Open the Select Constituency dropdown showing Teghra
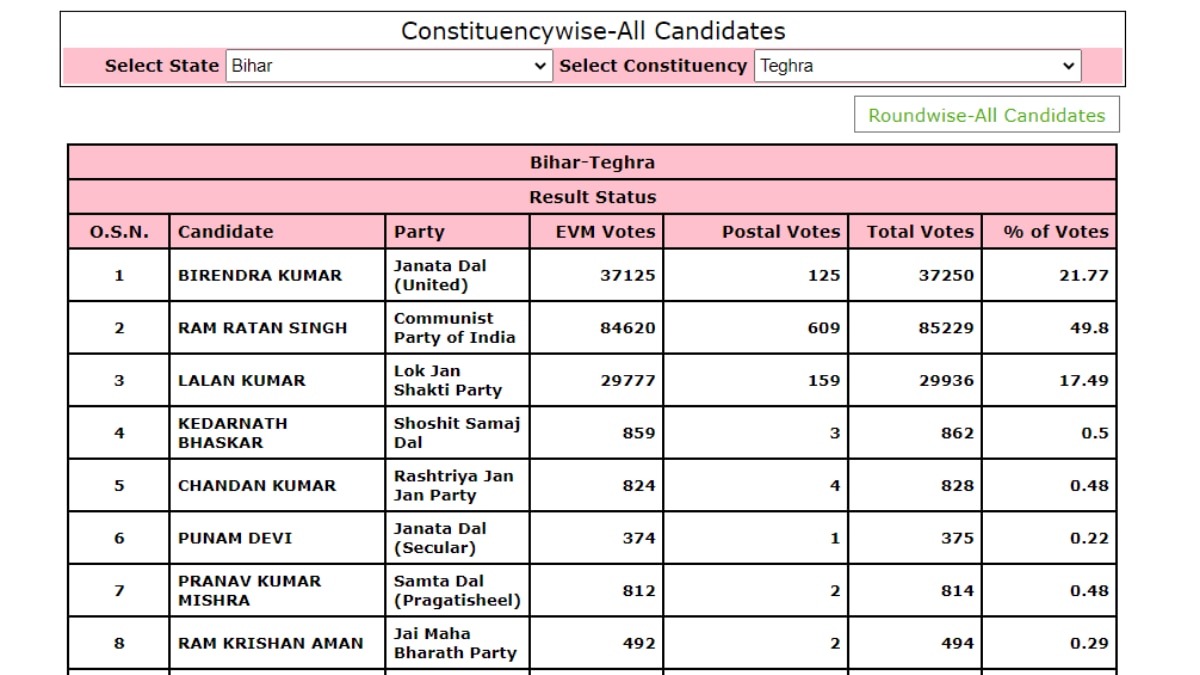 (x=917, y=66)
